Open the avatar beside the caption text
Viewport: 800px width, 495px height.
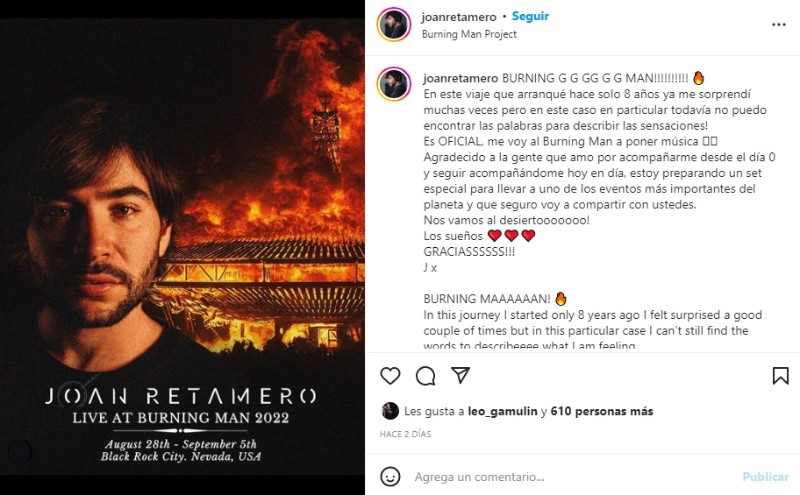(x=394, y=85)
